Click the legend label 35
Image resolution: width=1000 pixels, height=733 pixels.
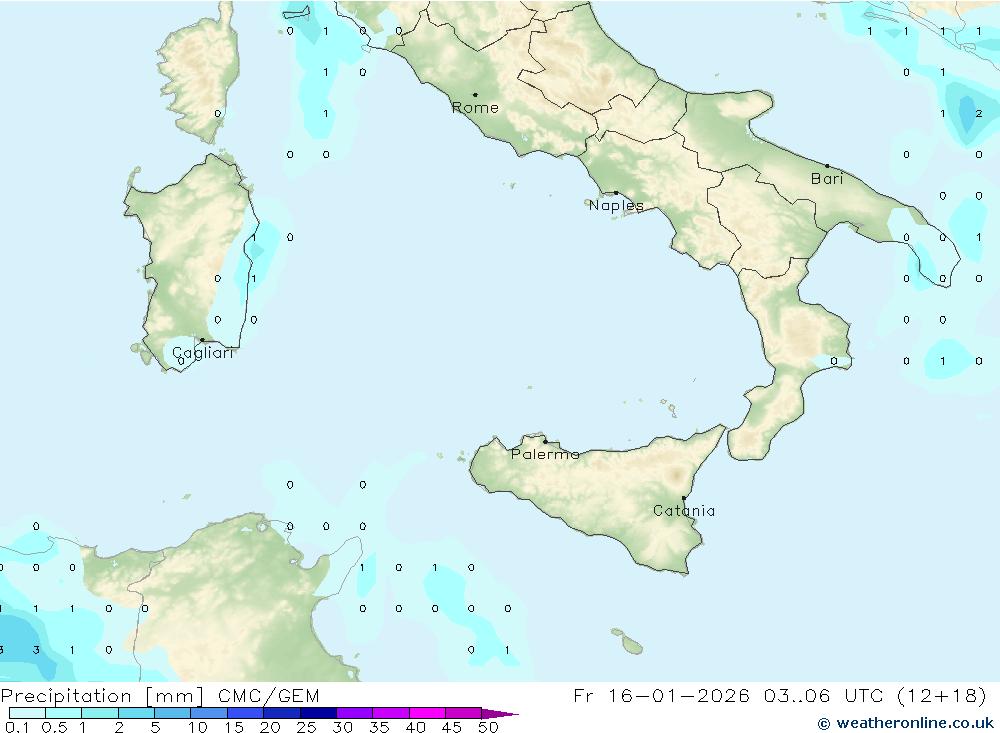click(379, 727)
